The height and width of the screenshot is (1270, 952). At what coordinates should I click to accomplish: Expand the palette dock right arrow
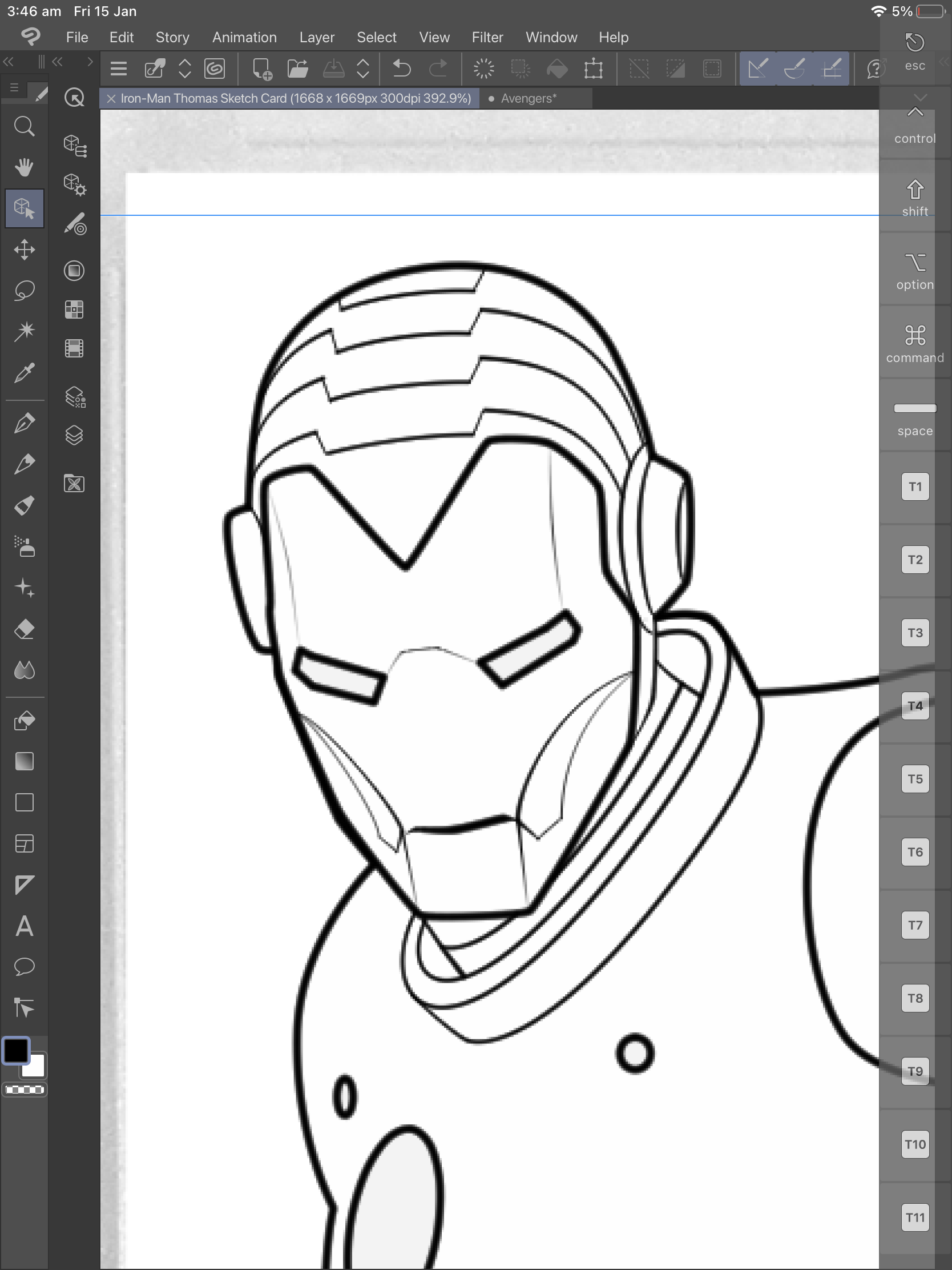90,62
